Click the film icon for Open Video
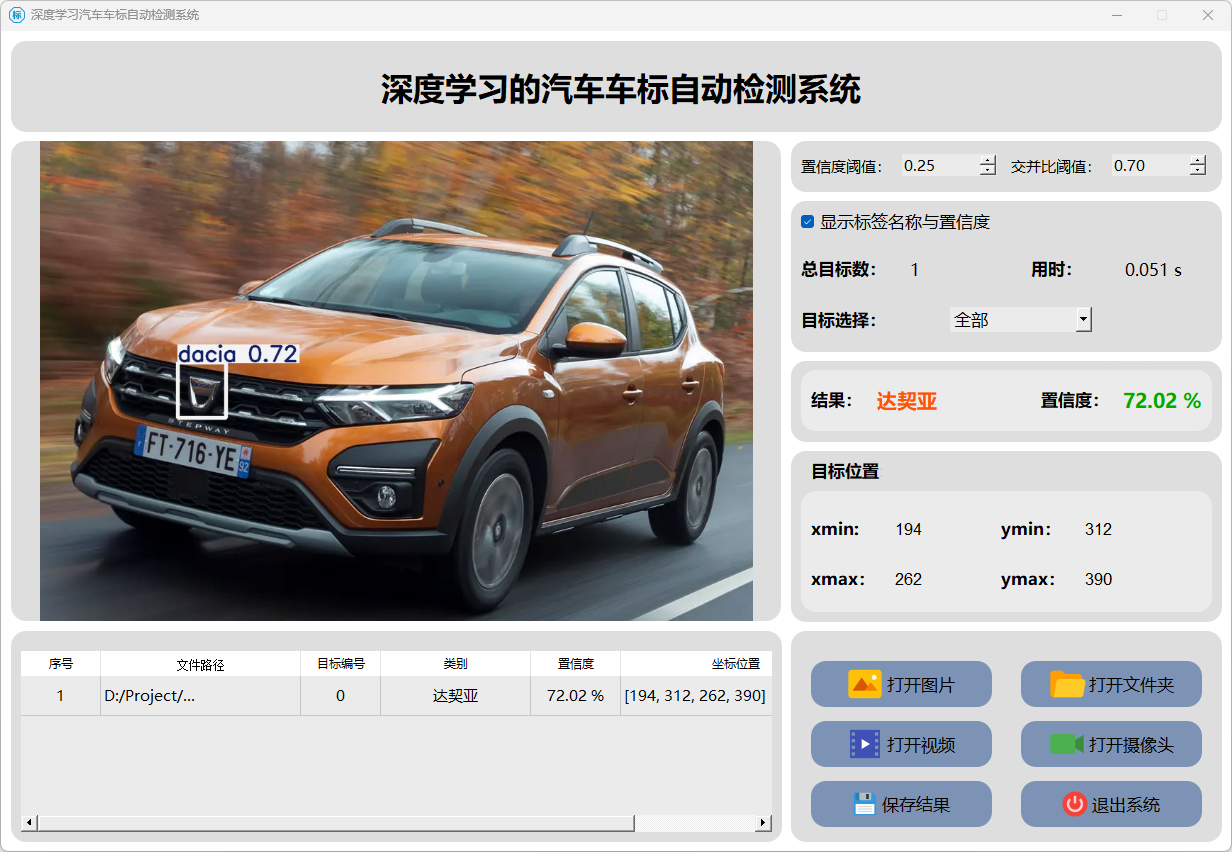The height and width of the screenshot is (852, 1232). pyautogui.click(x=864, y=744)
